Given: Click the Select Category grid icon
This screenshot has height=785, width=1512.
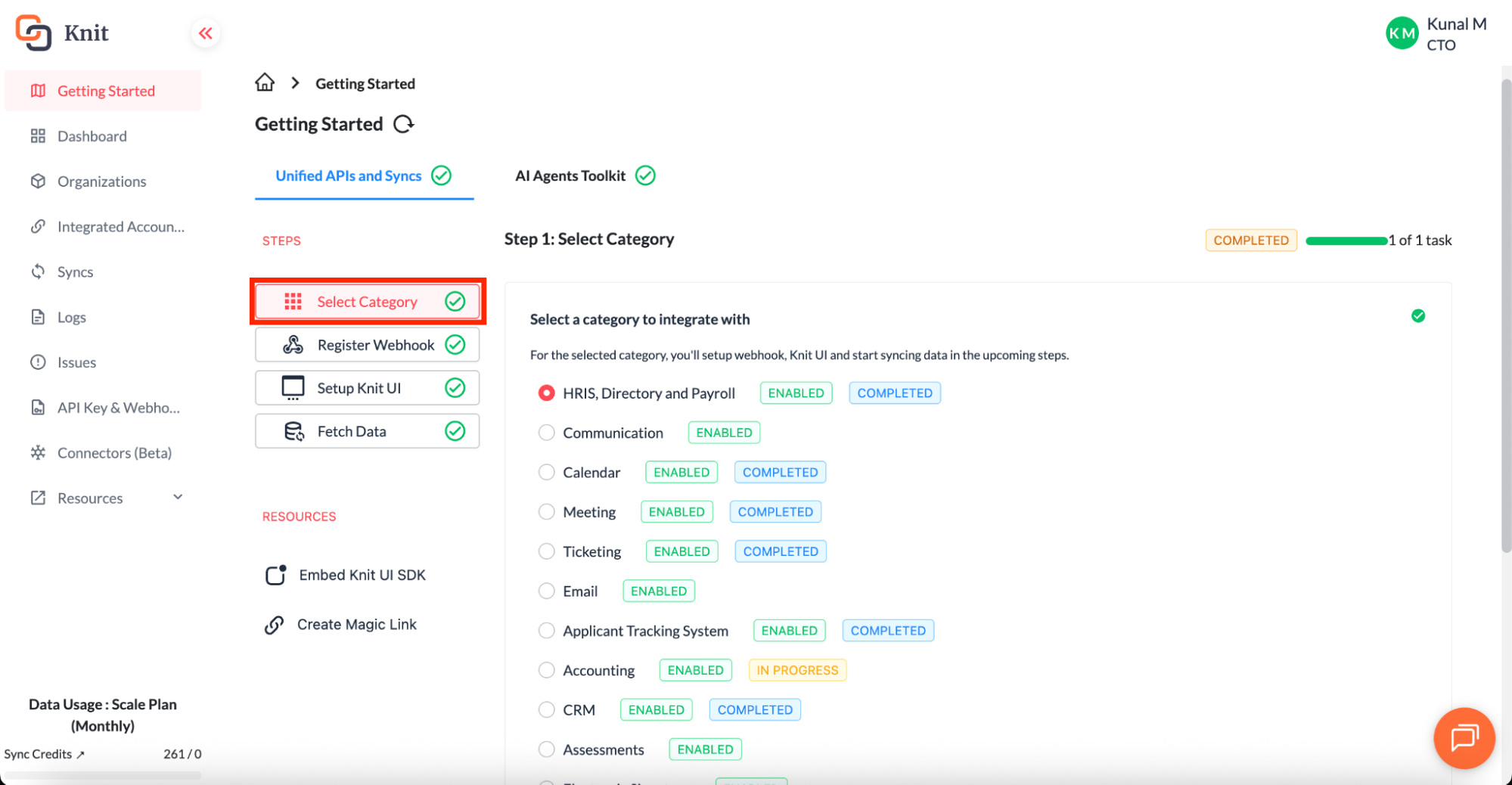Looking at the screenshot, I should (293, 302).
